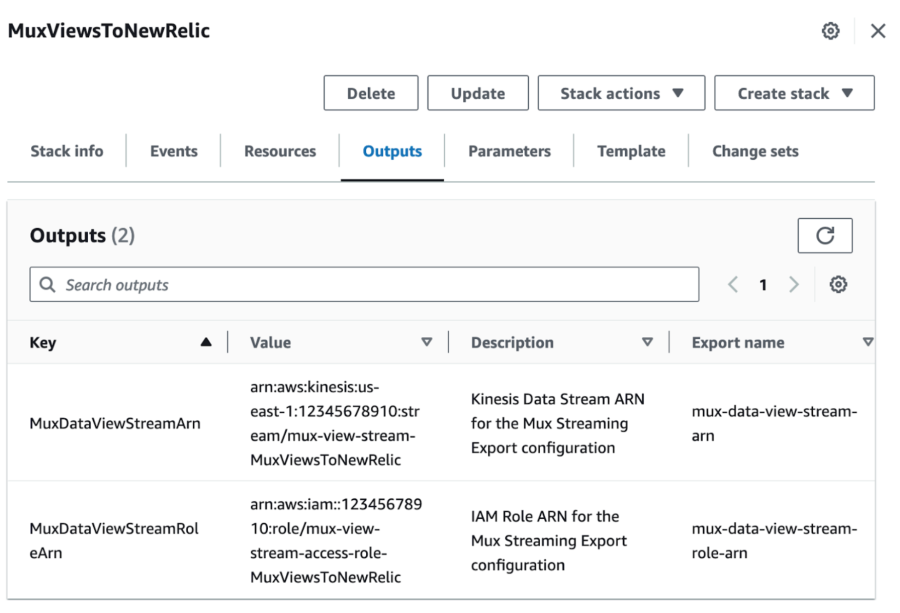Screen dimensions: 900x613
Task: Click the refresh outputs icon button
Action: (824, 236)
